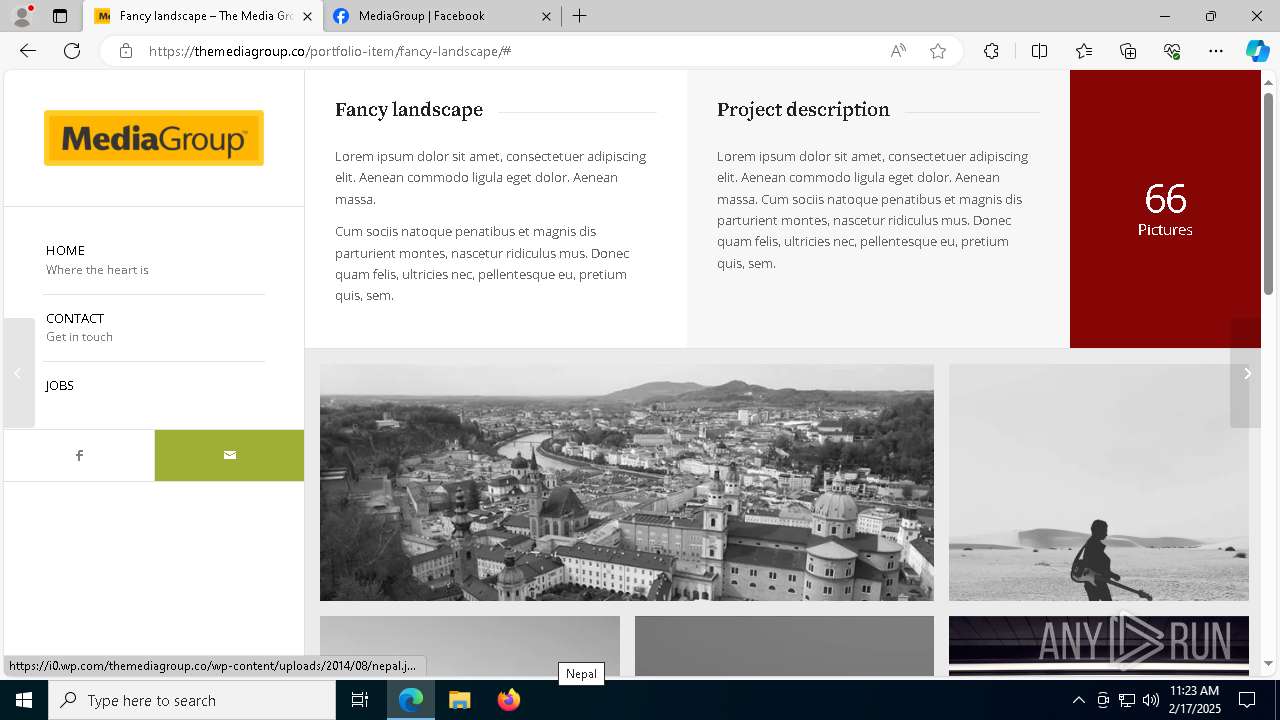Open the Nepal photo thumbnail
Screen dimensions: 1280x720
470,645
